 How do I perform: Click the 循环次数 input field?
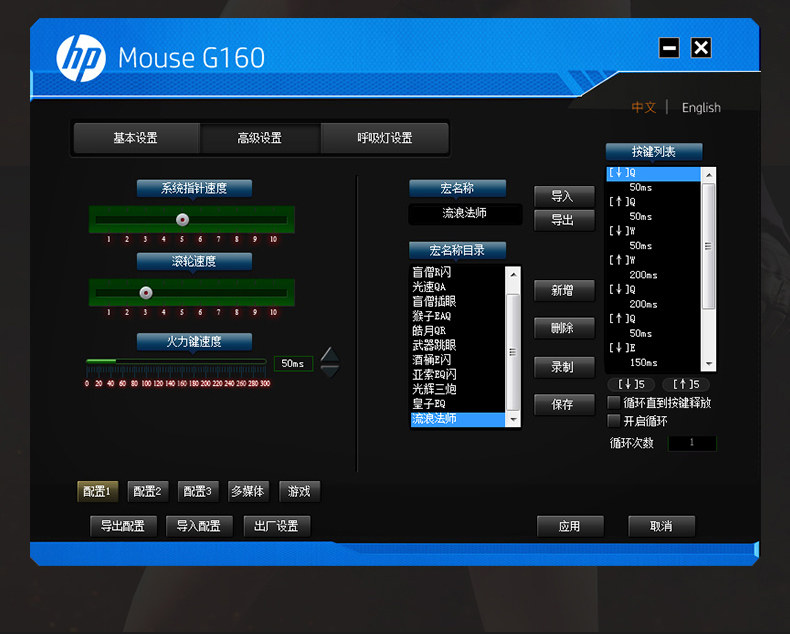[692, 443]
